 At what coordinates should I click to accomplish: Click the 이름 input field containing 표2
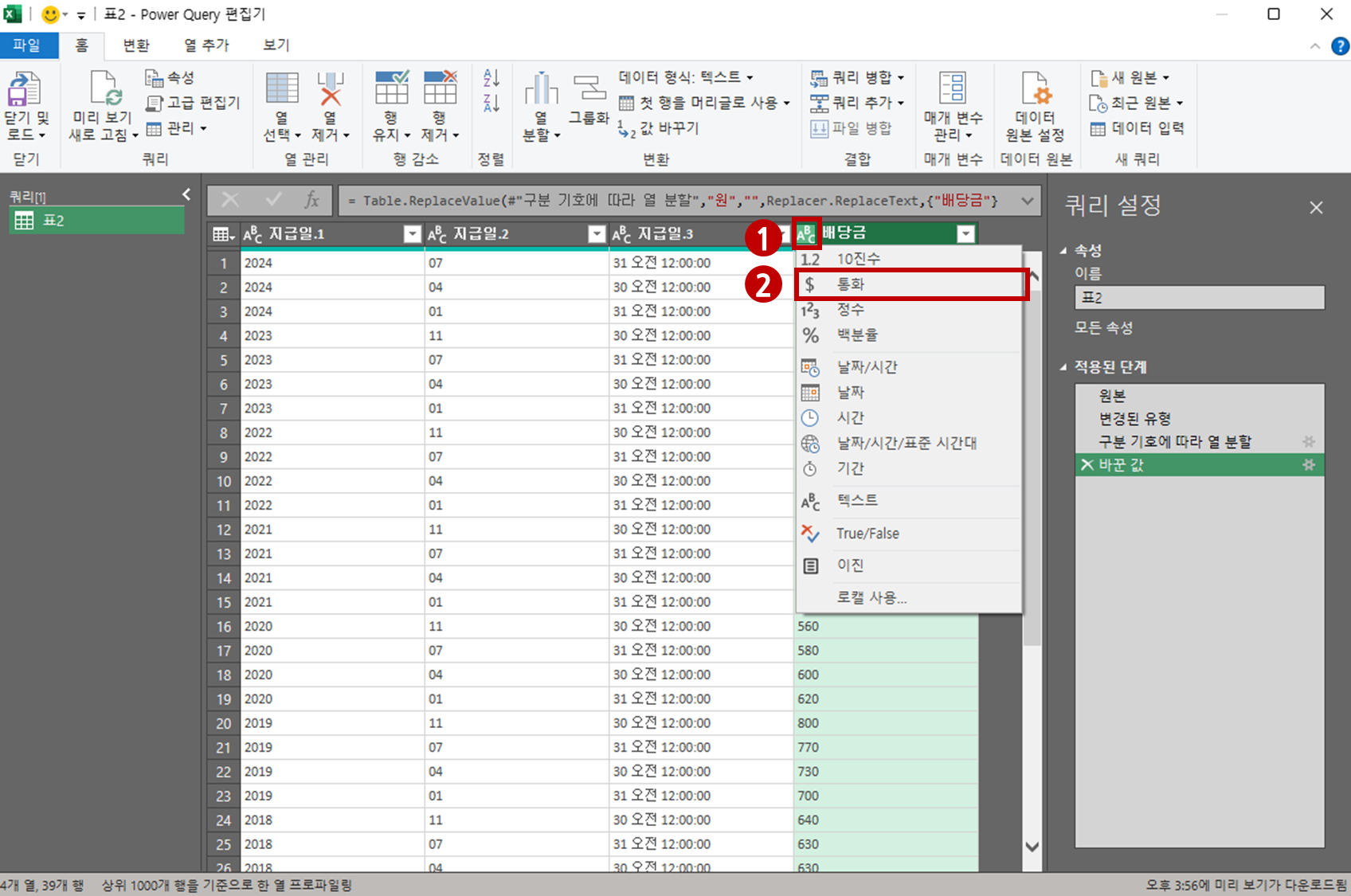1200,298
